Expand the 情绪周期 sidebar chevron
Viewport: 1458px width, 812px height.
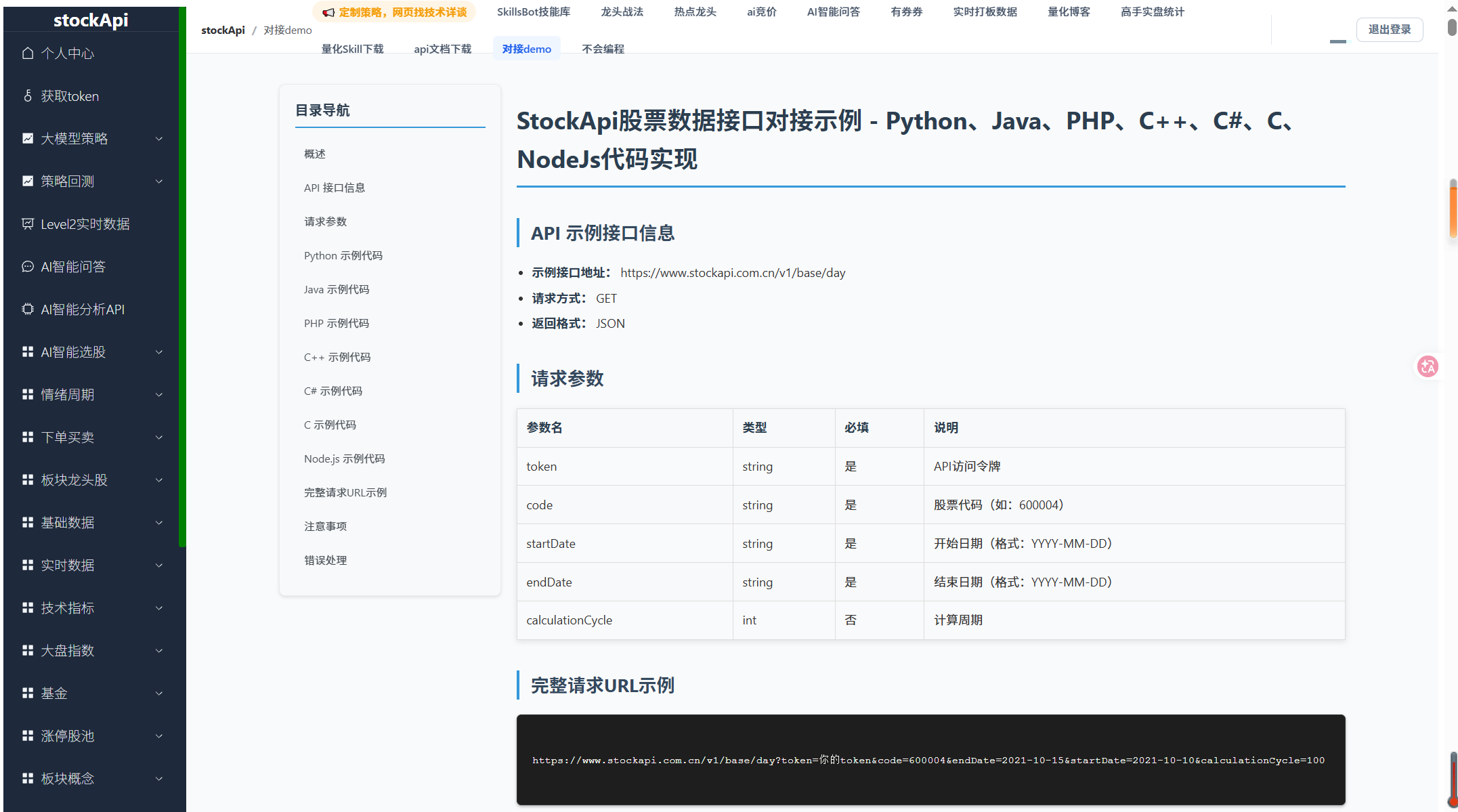click(x=159, y=395)
